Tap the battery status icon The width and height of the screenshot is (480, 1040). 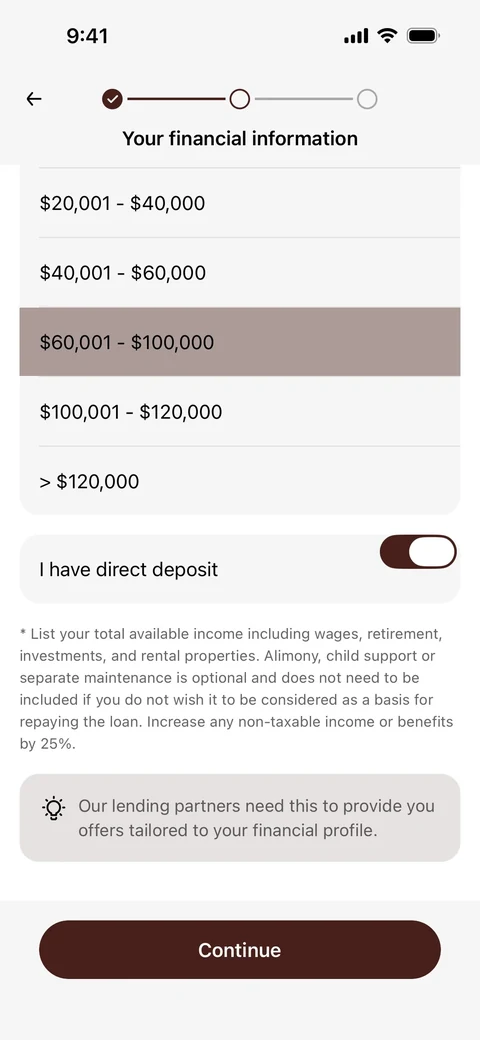pos(423,36)
